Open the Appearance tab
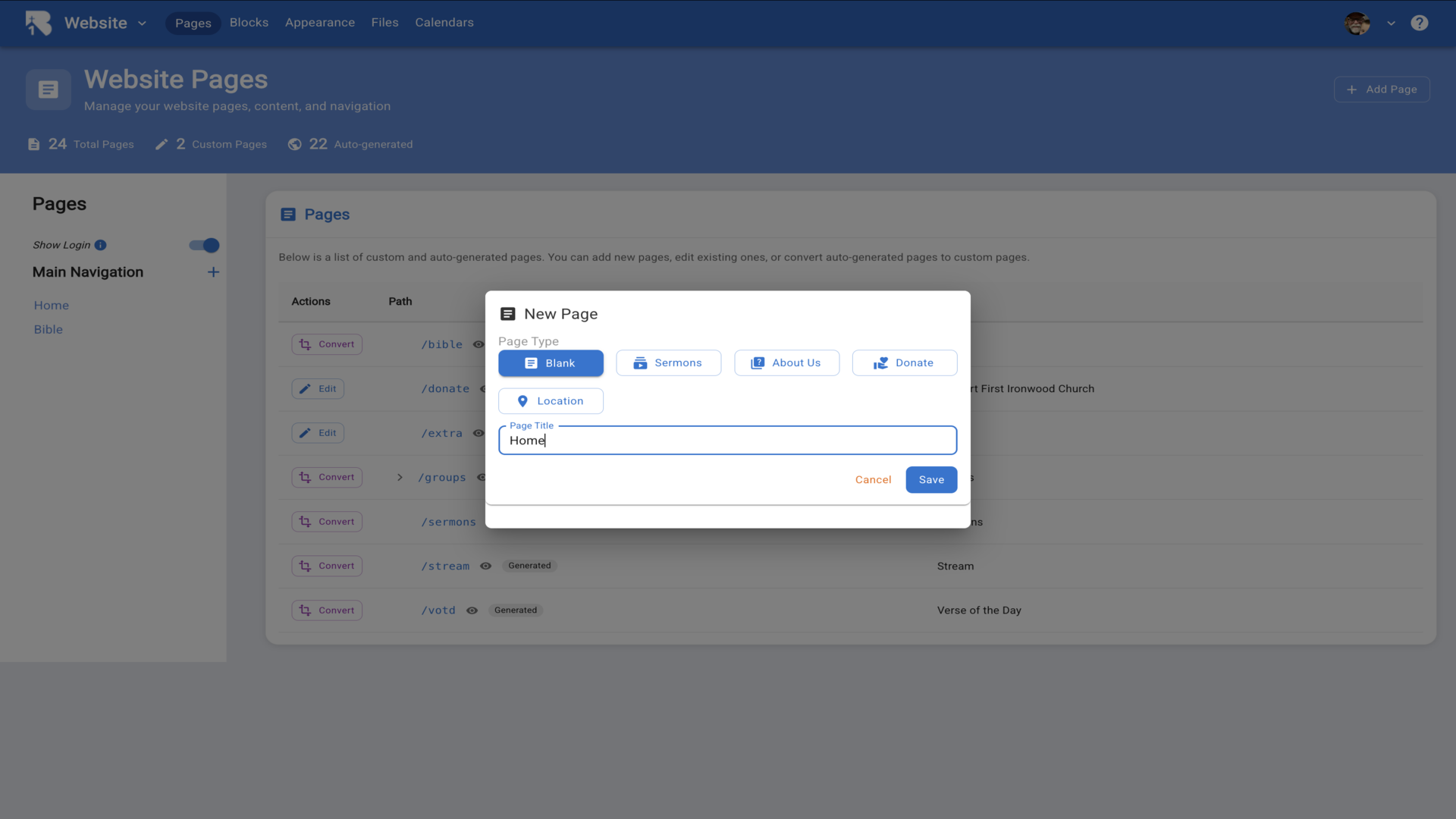This screenshot has width=1456, height=819. click(319, 23)
